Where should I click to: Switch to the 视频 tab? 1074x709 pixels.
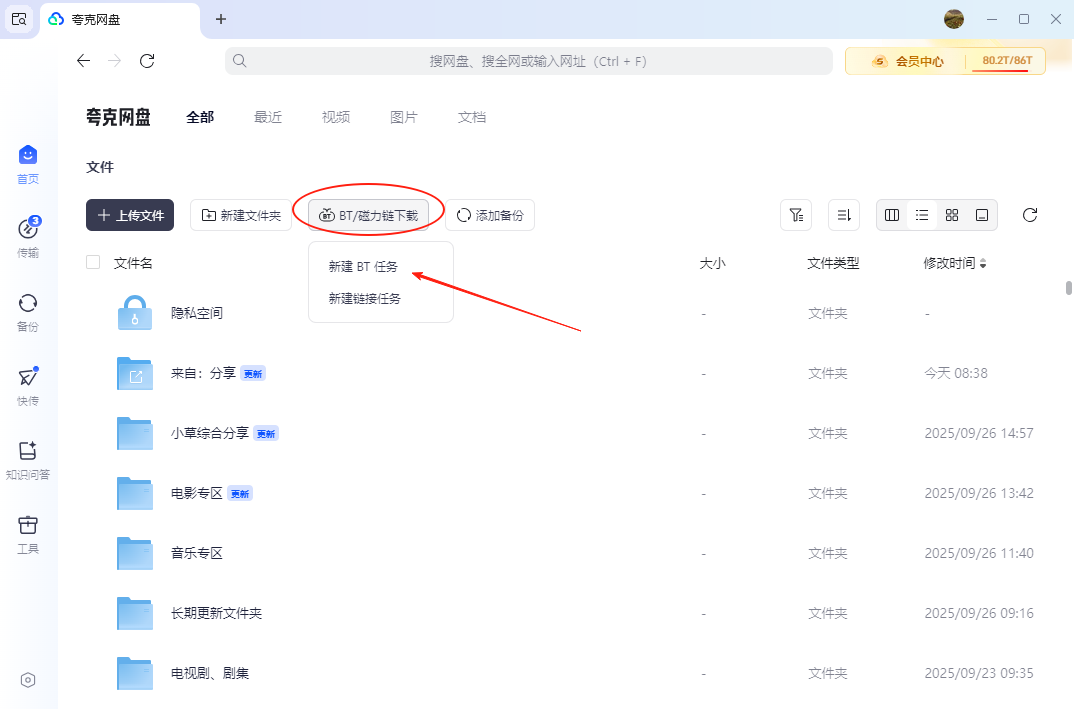(x=336, y=117)
